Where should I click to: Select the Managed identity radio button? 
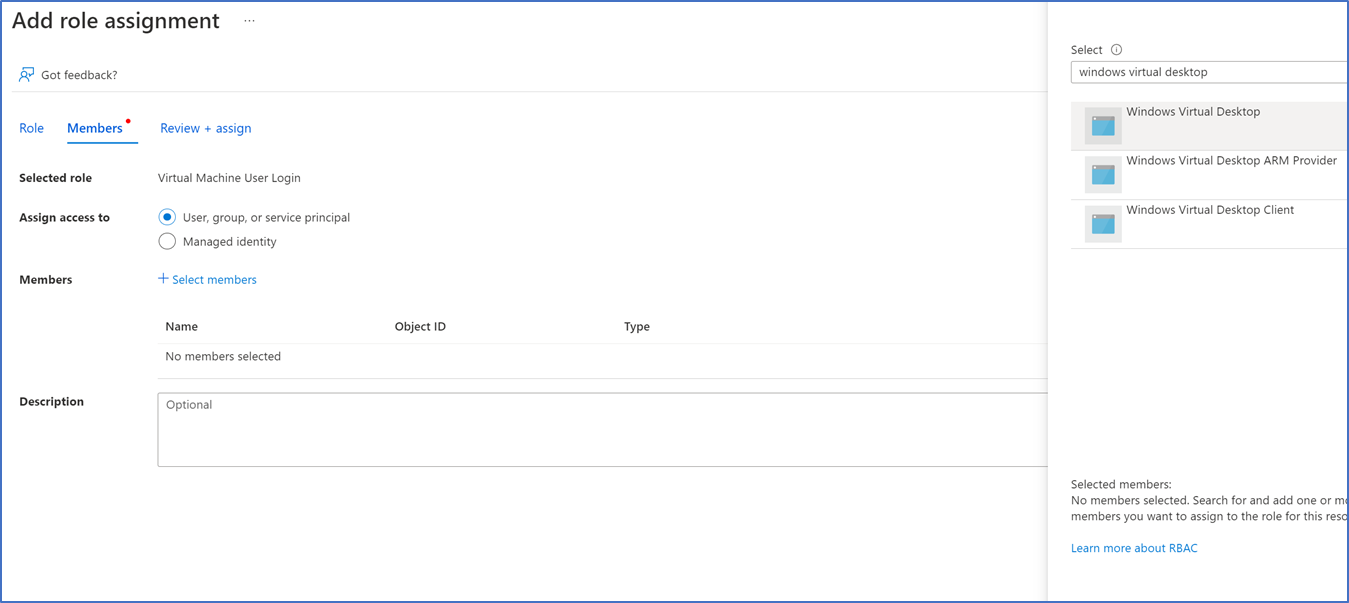[167, 241]
